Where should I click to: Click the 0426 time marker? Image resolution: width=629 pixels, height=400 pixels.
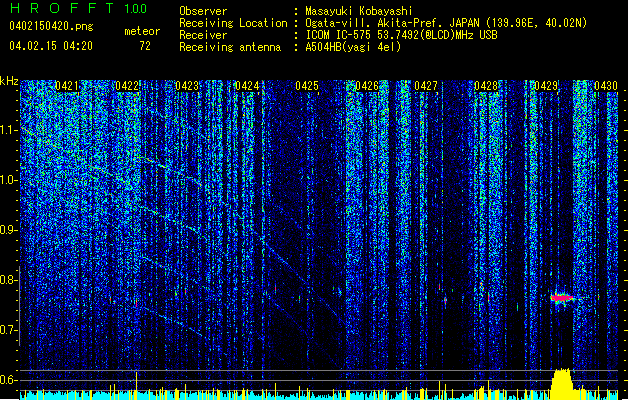click(x=367, y=86)
